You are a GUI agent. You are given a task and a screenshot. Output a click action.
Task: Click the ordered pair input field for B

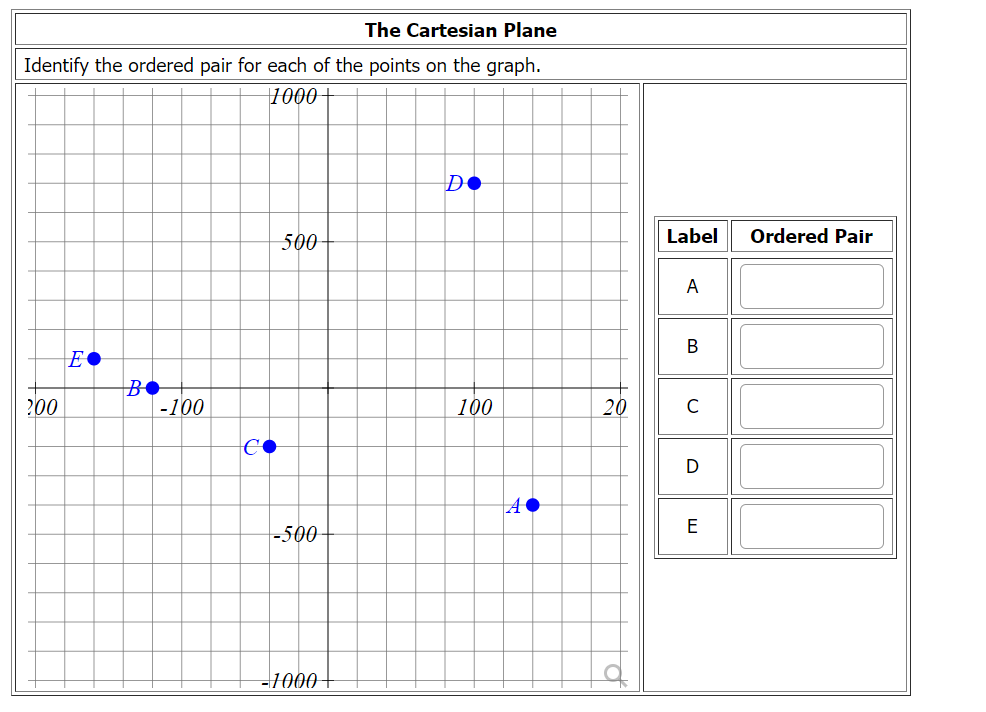point(811,346)
